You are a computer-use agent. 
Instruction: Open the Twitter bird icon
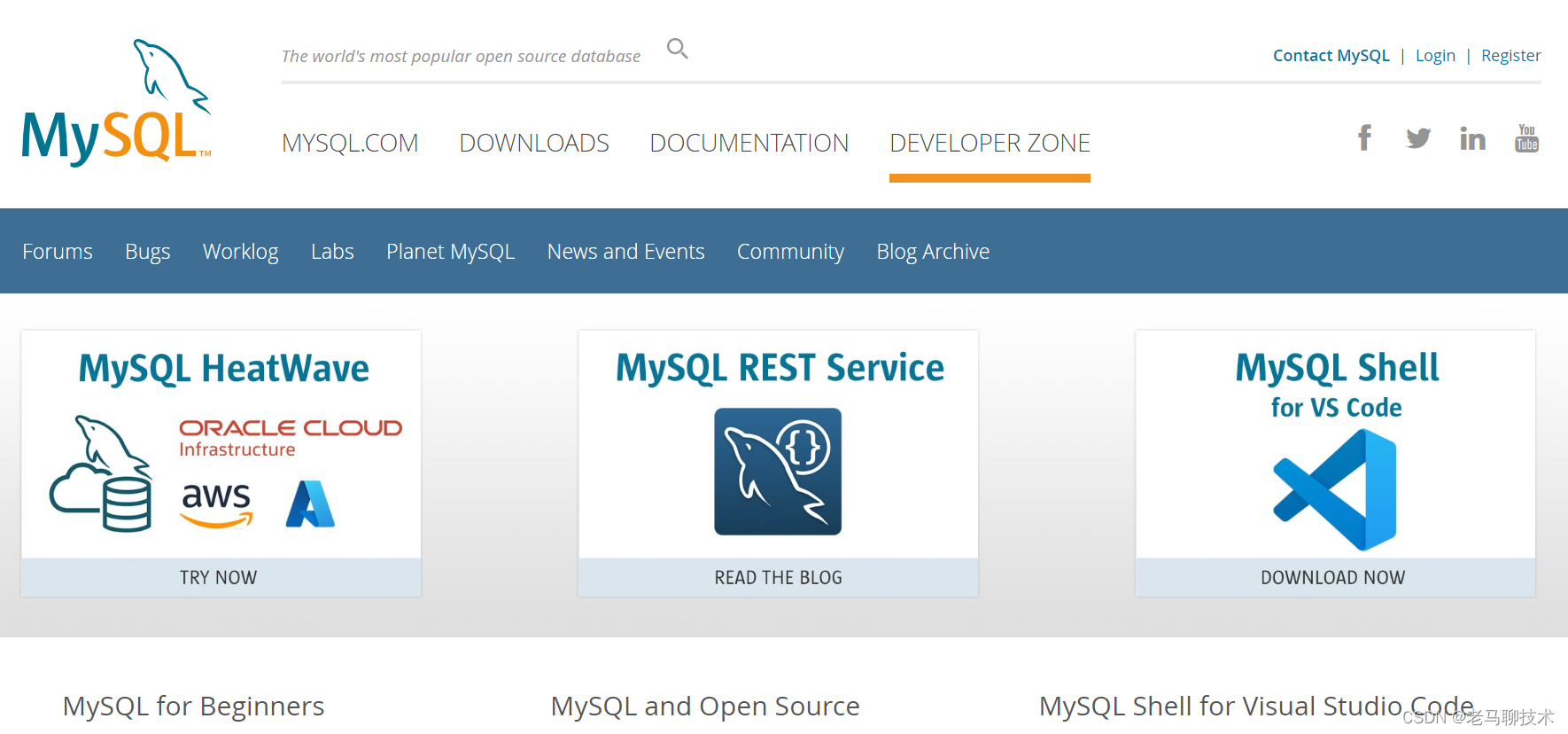coord(1418,138)
